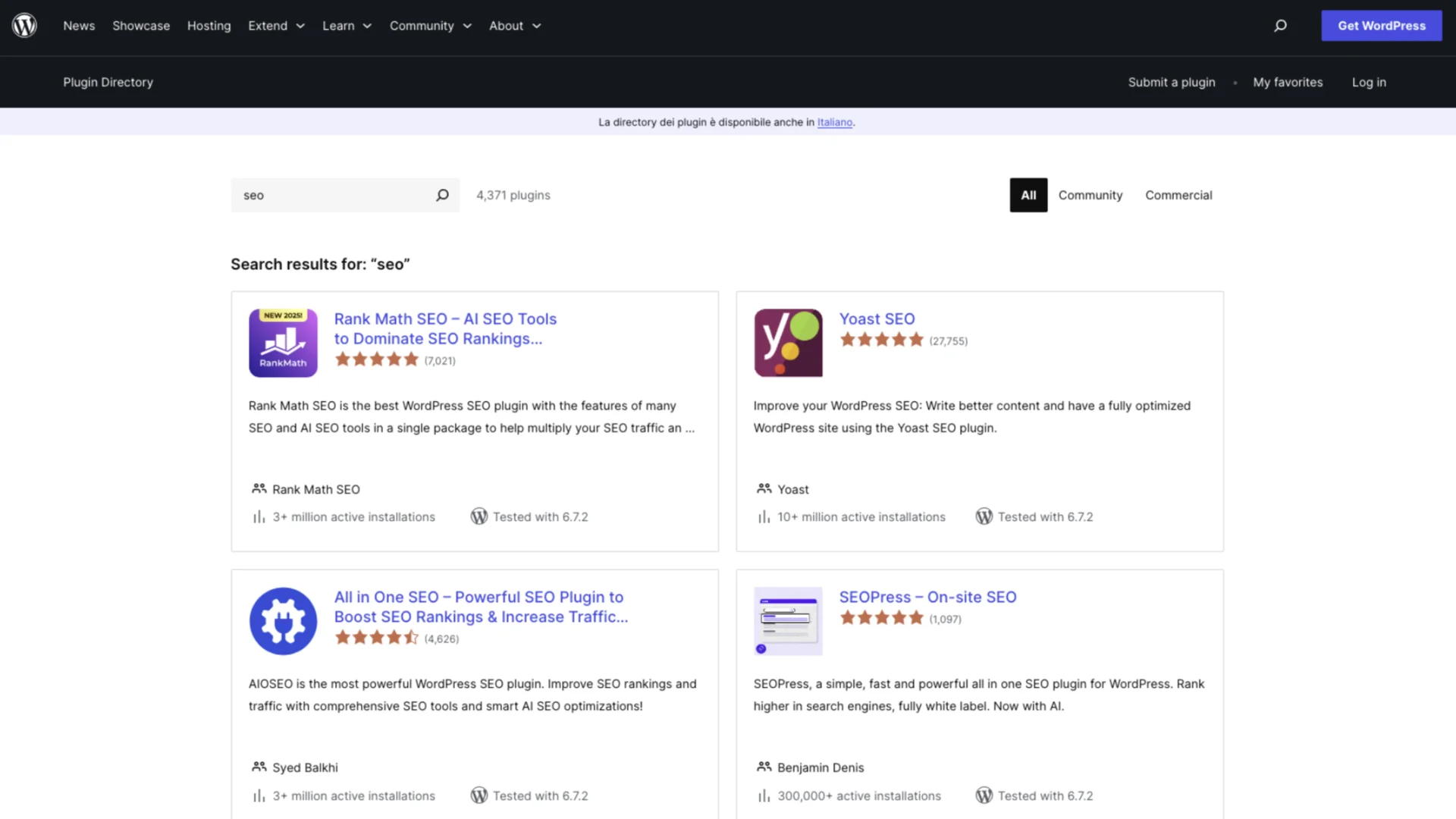
Task: Open the Yoast SEO plugin icon
Action: (x=788, y=343)
